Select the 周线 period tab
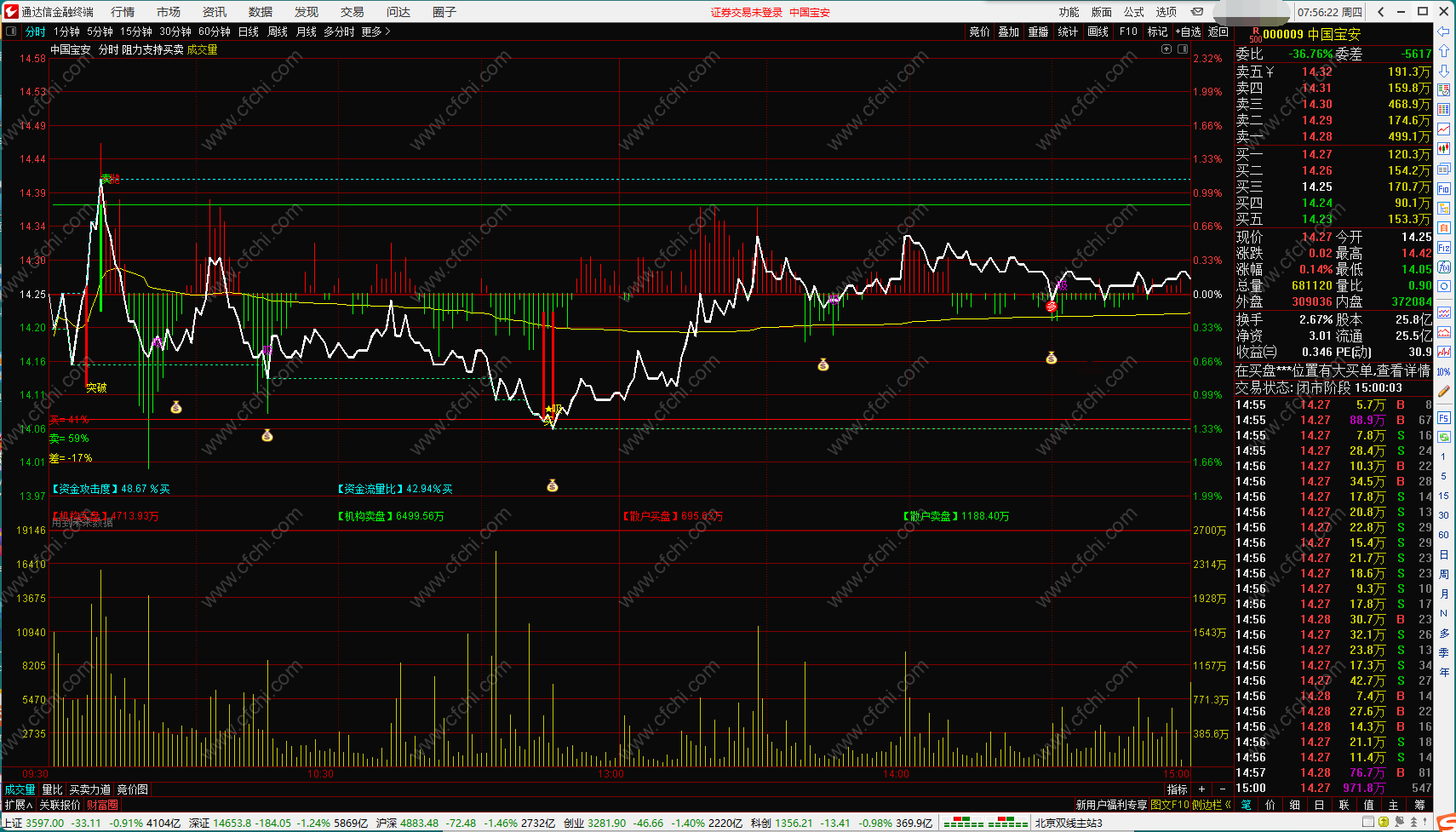Viewport: 1456px width, 832px height. (x=278, y=32)
